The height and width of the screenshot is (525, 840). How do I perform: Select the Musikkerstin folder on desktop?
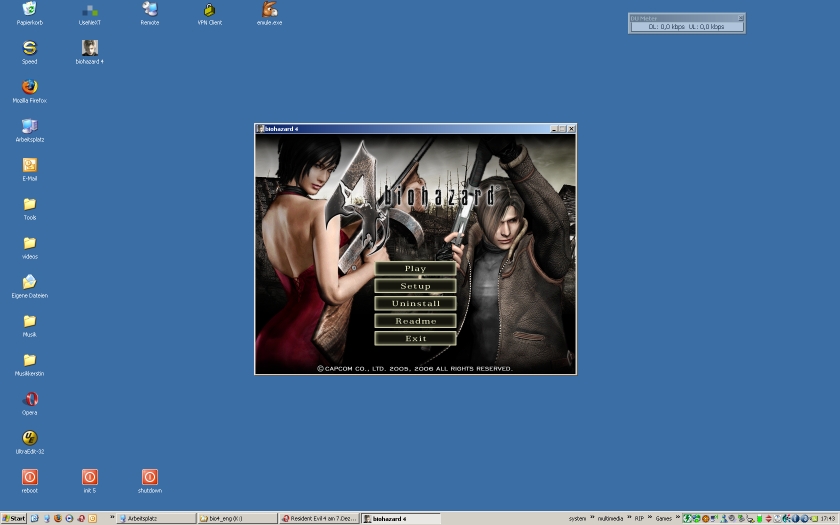tap(29, 365)
